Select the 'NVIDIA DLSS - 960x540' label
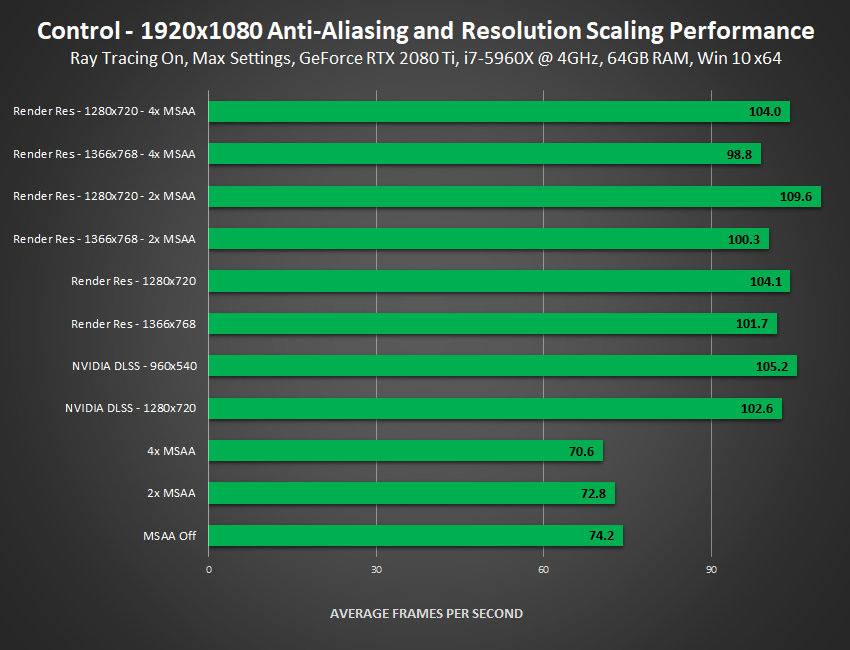 [x=134, y=366]
